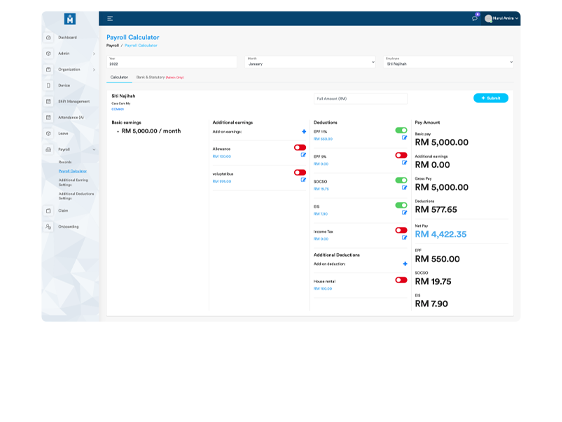Open the Month dropdown
562x422 pixels.
click(x=310, y=62)
